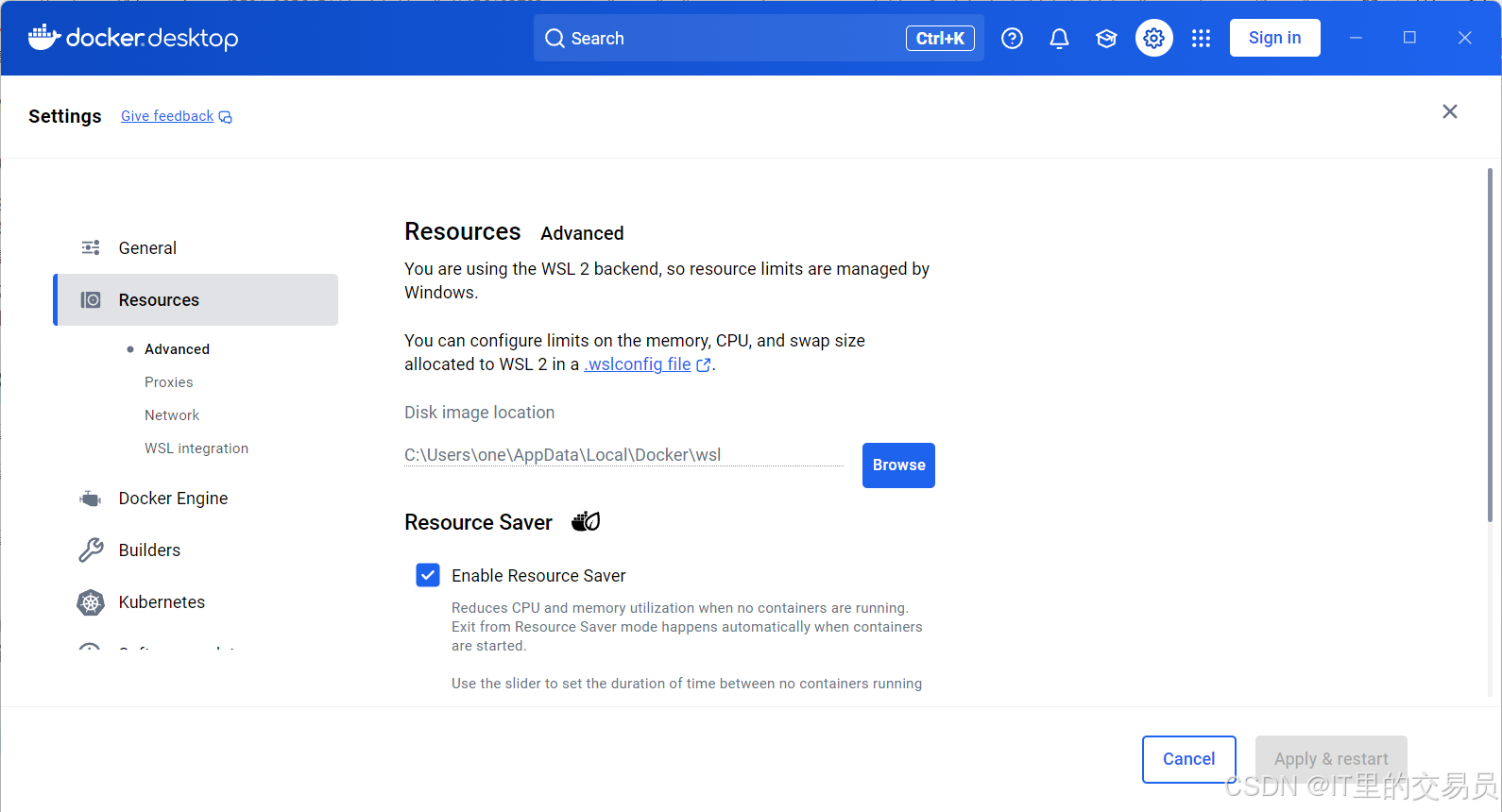Click the search magnifier icon
Image resolution: width=1502 pixels, height=812 pixels.
pyautogui.click(x=555, y=39)
